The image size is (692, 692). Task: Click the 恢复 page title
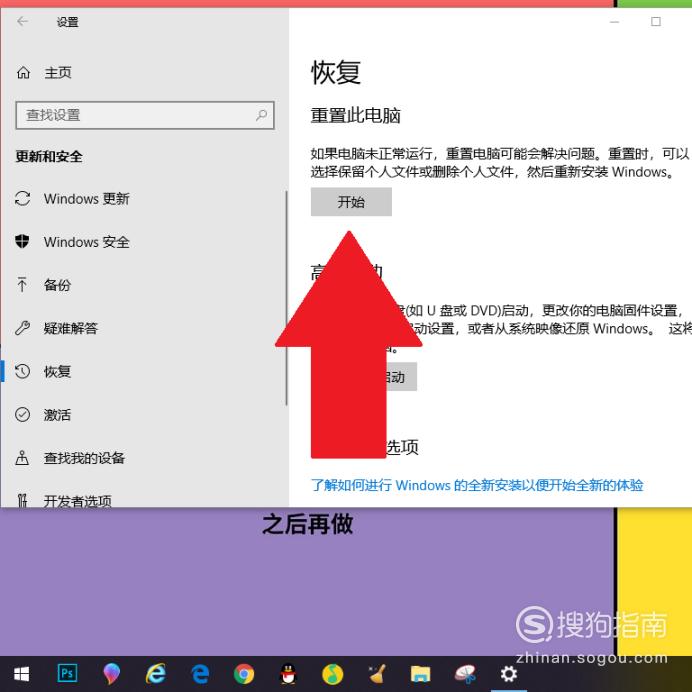[336, 72]
